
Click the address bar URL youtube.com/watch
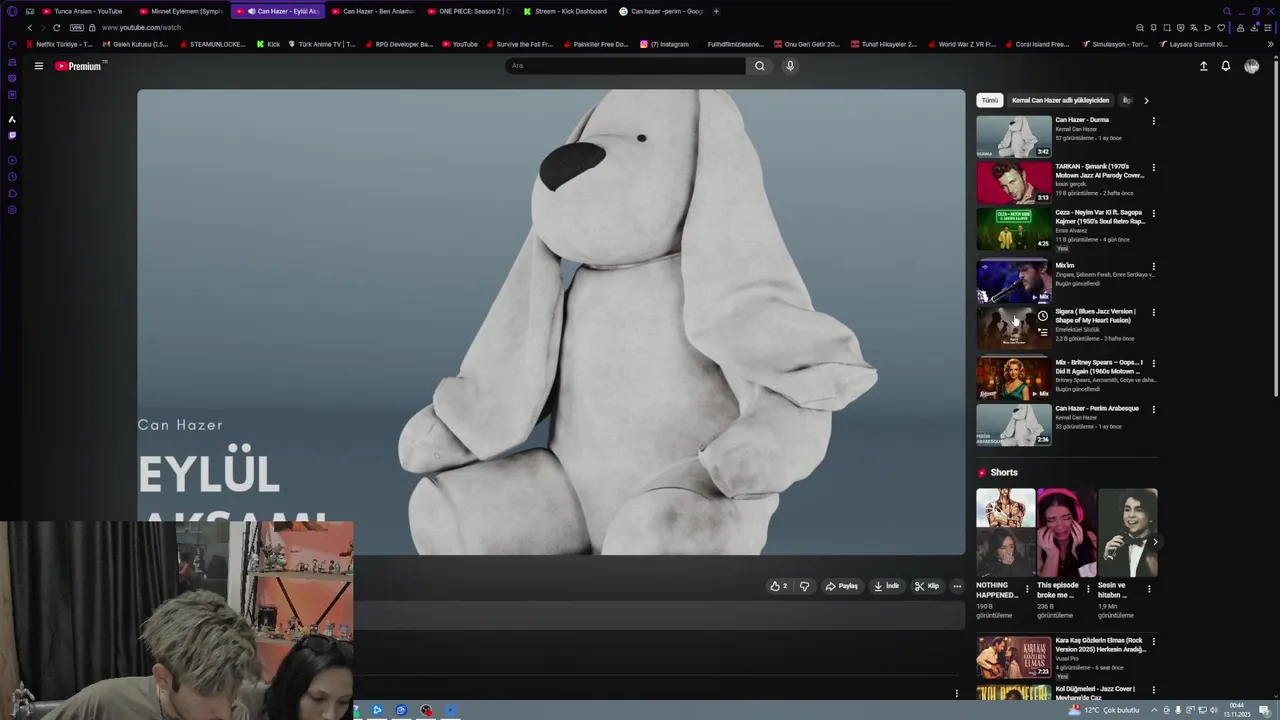pos(141,28)
